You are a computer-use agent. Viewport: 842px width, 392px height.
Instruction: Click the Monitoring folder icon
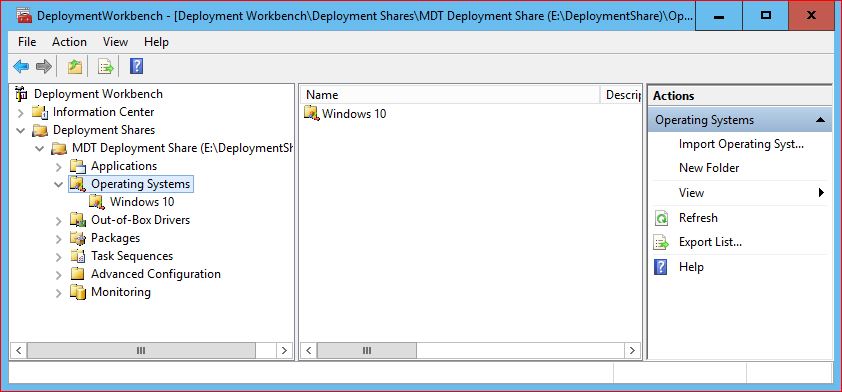[78, 292]
